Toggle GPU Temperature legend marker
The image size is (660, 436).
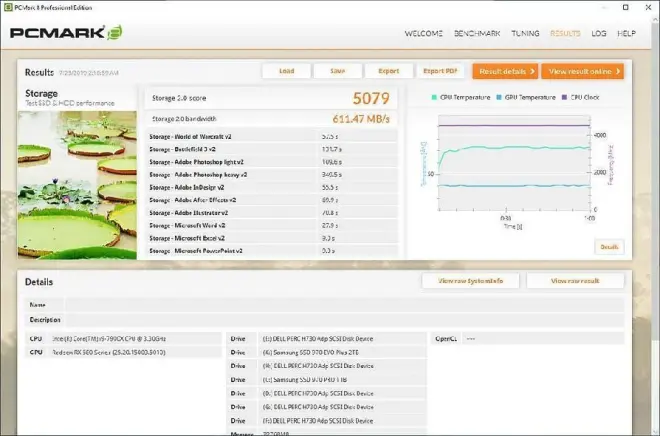498,98
